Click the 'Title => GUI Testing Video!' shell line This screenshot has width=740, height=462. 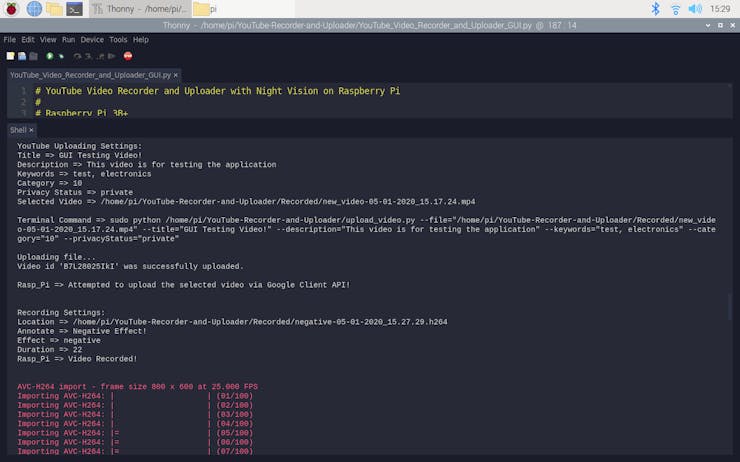[79, 155]
